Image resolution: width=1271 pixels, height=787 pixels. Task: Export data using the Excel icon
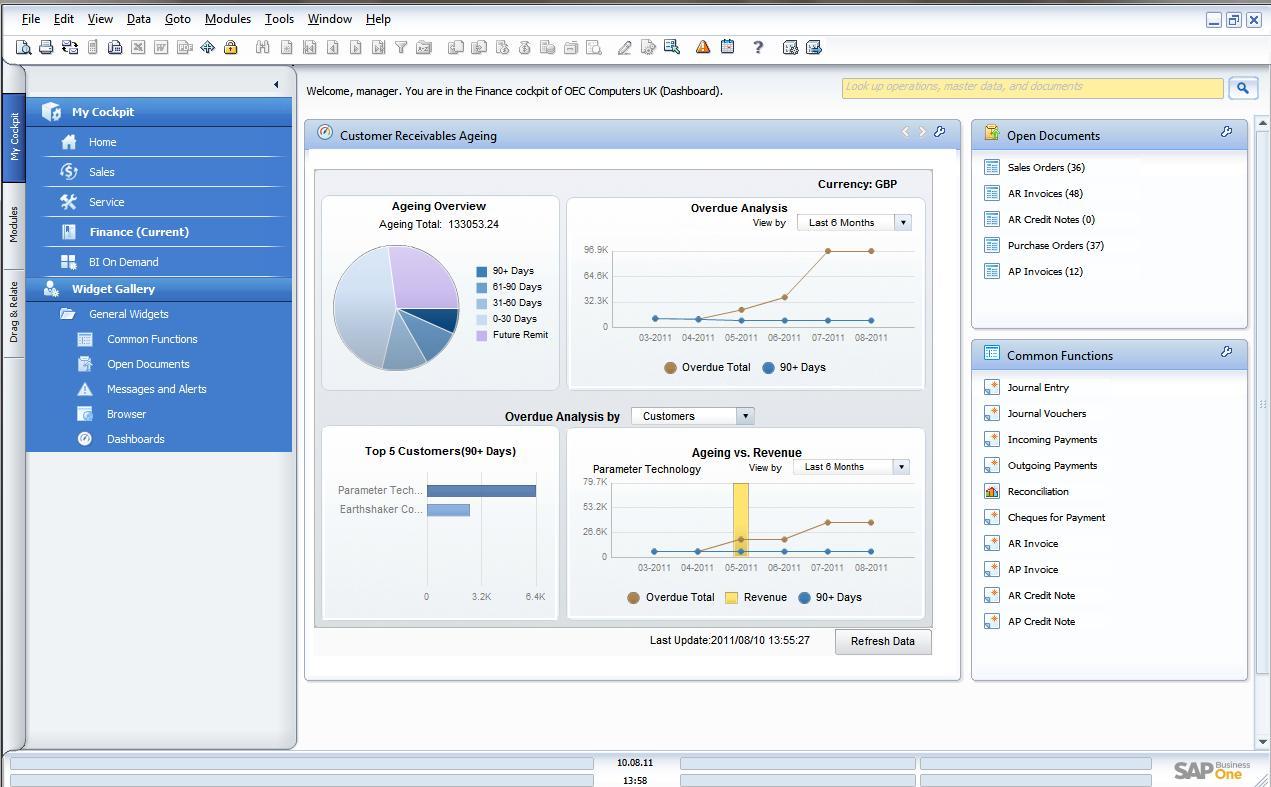click(x=138, y=47)
